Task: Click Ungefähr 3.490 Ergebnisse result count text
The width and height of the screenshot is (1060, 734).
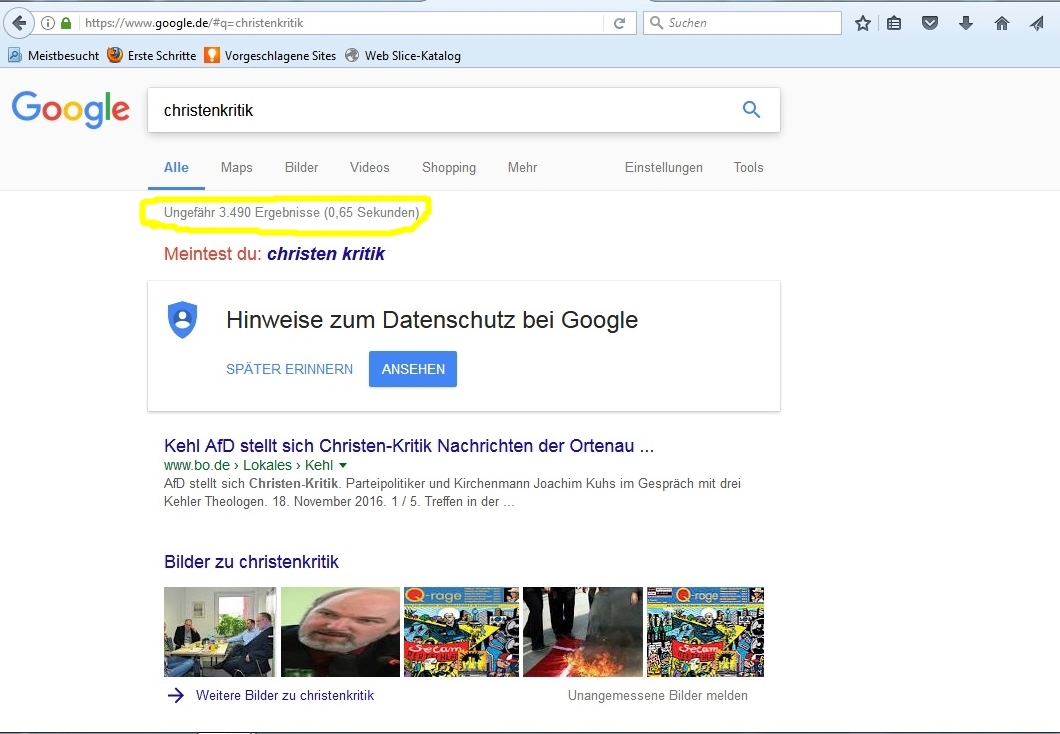Action: pyautogui.click(x=291, y=213)
